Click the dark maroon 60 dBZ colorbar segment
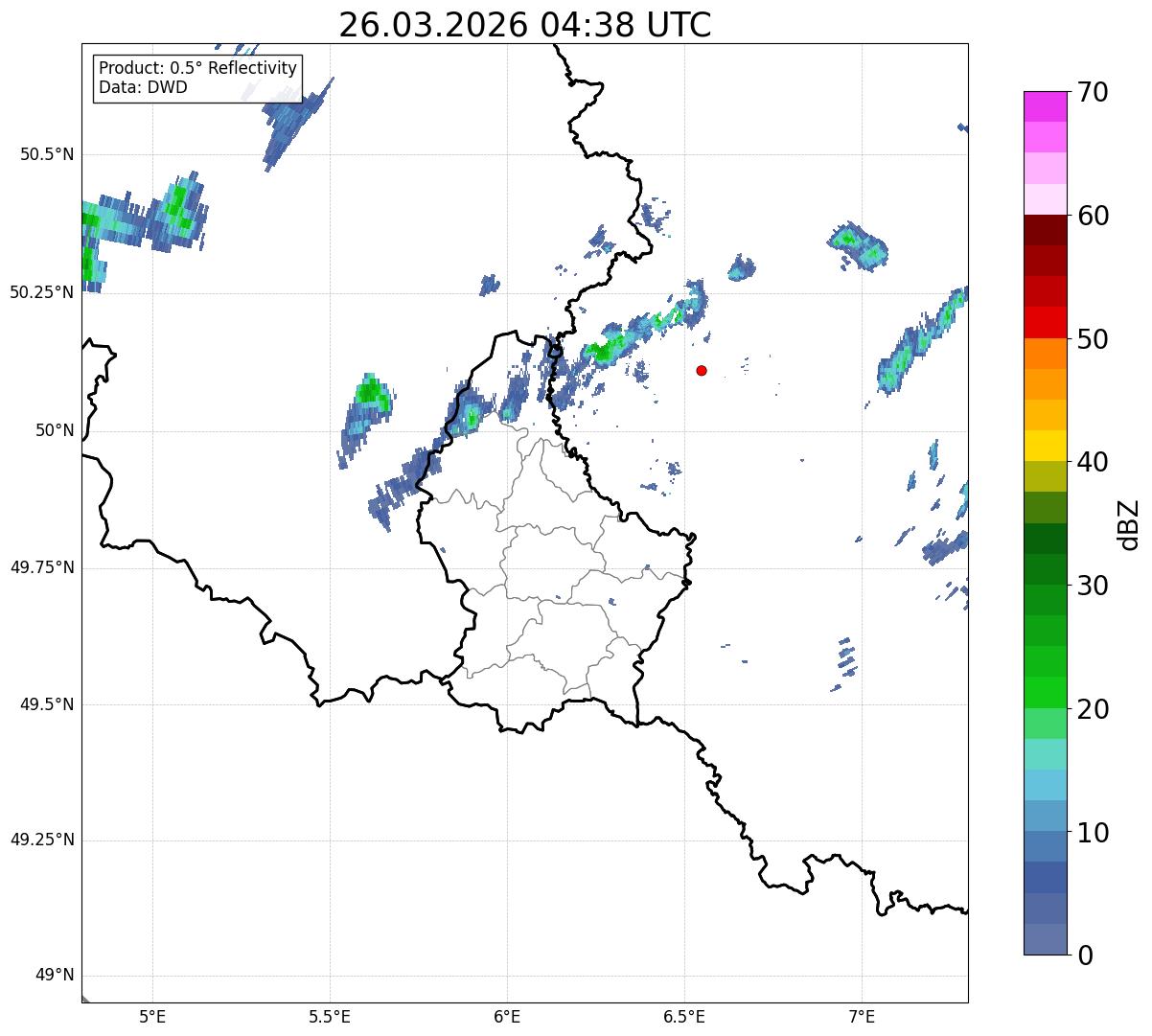Screen dimensions: 1152x1036 [x=1045, y=230]
